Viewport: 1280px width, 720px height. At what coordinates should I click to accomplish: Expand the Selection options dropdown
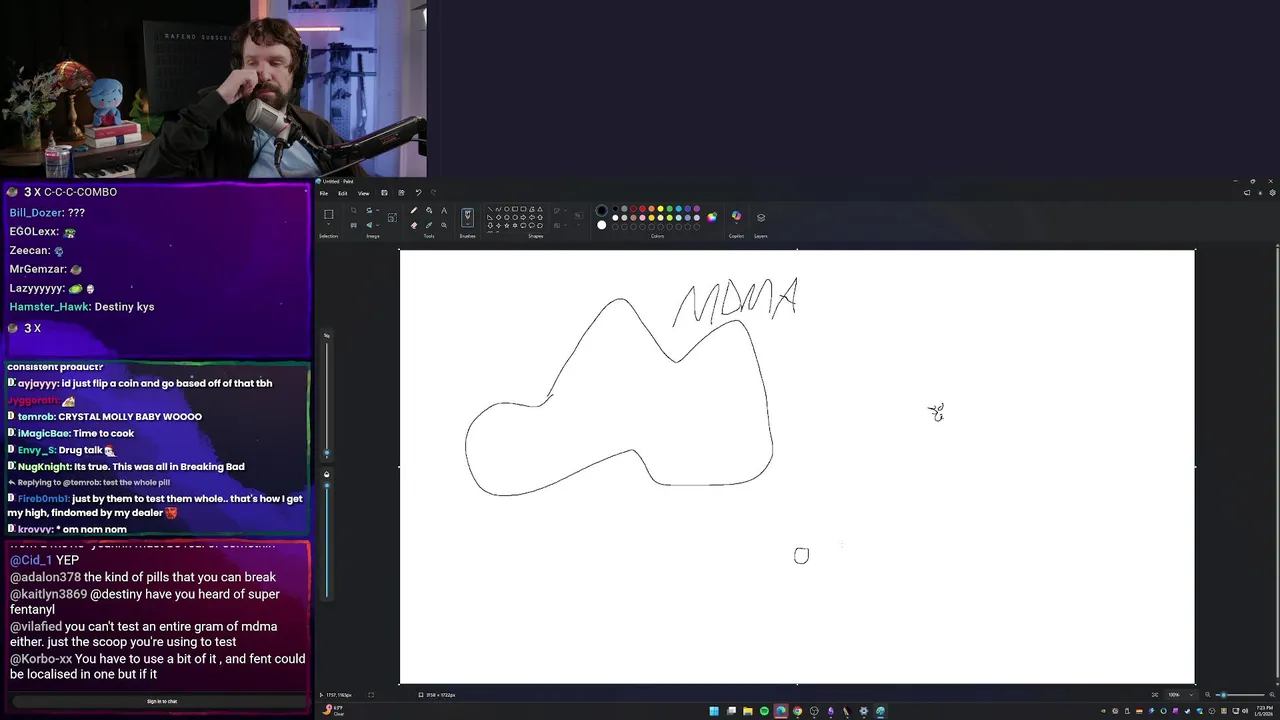coord(328,224)
